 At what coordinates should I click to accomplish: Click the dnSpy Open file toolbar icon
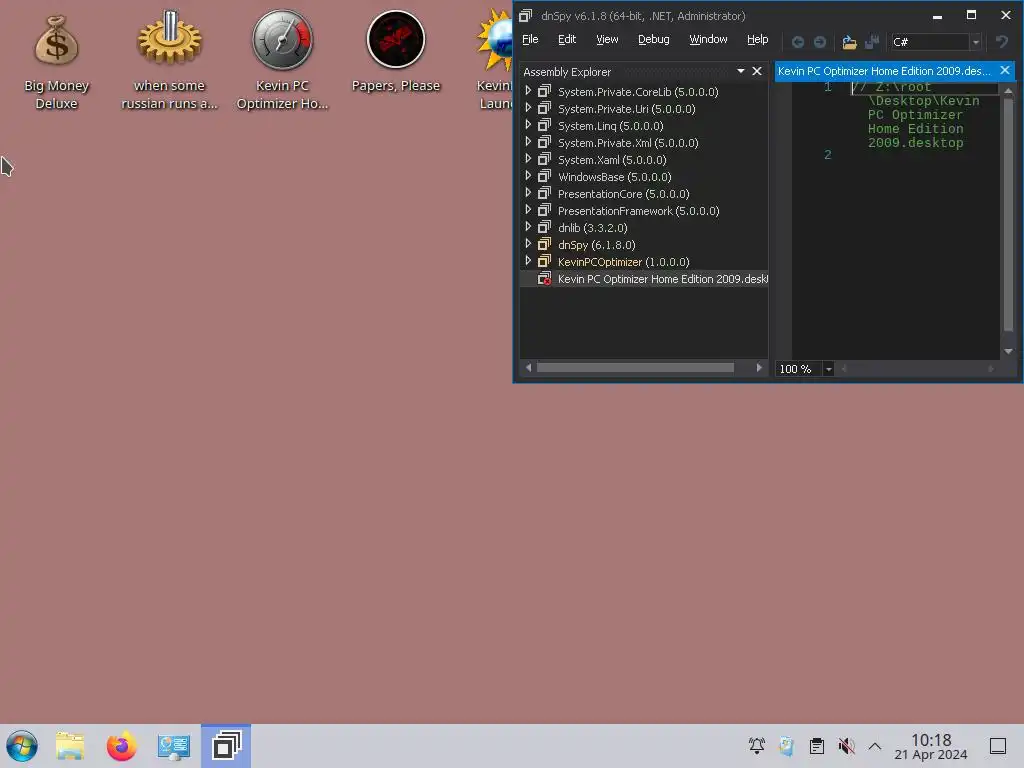[849, 42]
